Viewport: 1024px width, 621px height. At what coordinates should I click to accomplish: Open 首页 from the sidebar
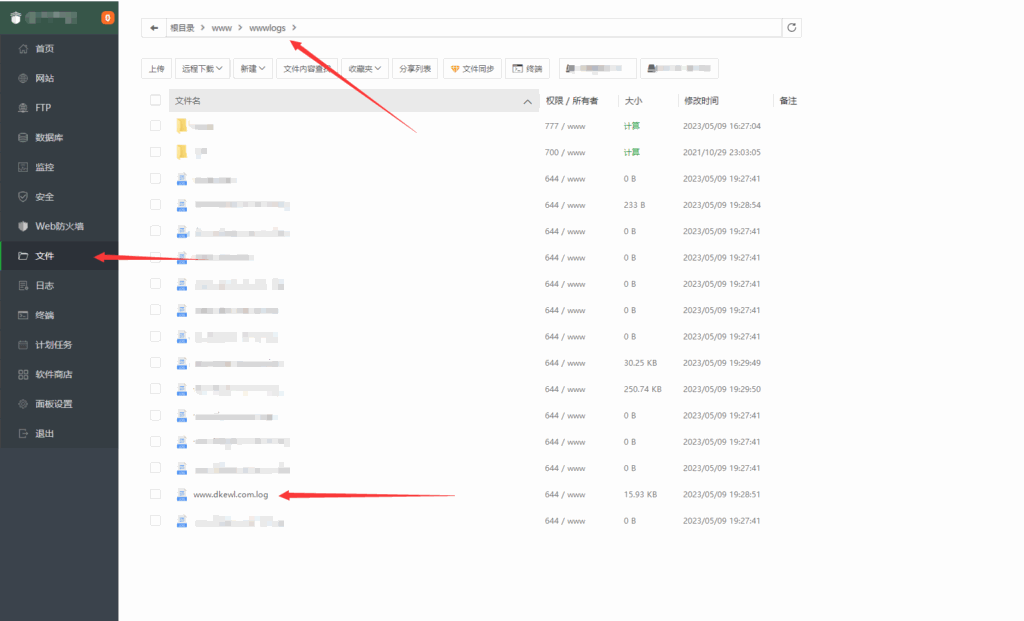(44, 49)
